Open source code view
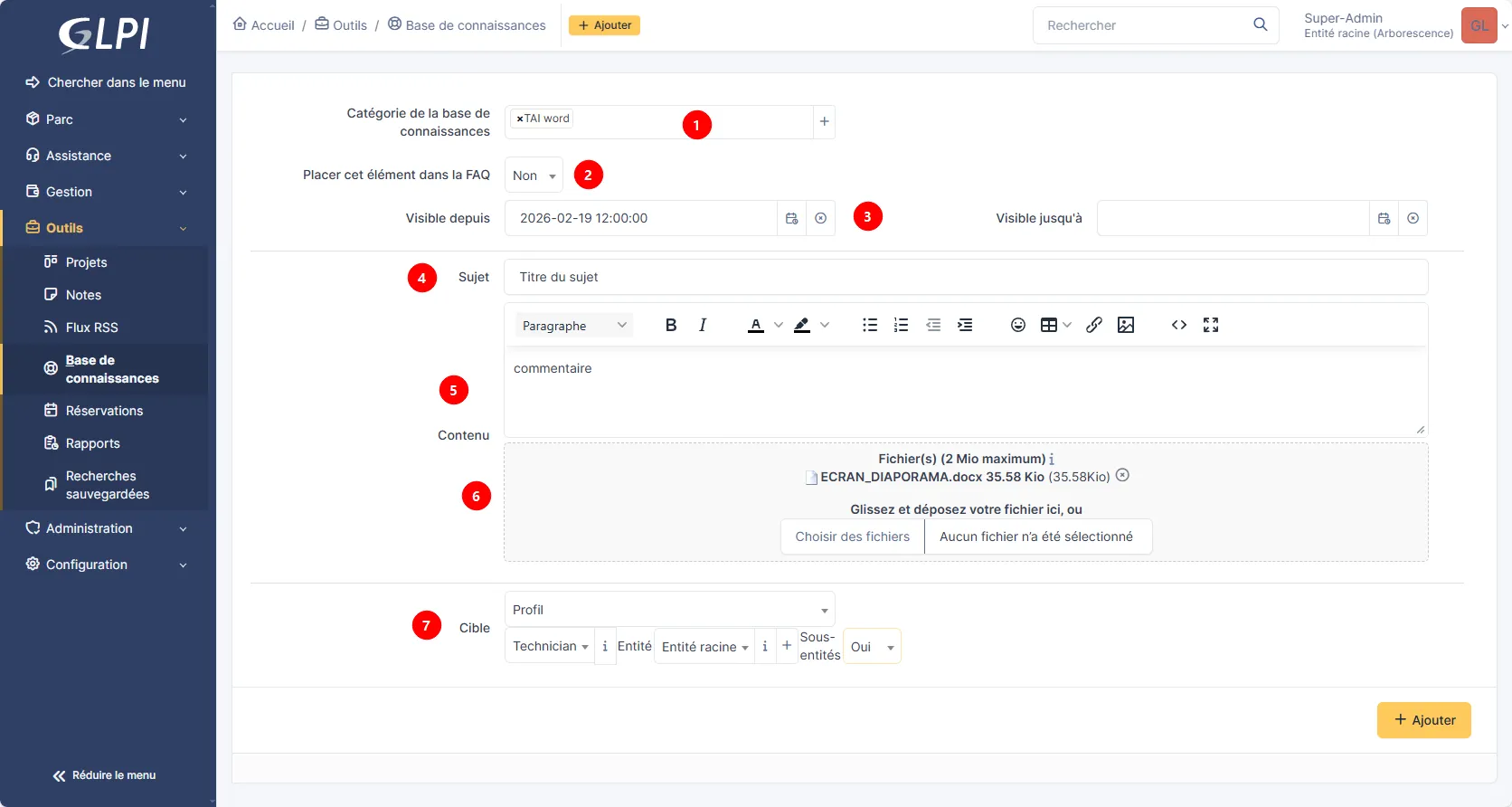This screenshot has height=807, width=1512. (x=1179, y=325)
